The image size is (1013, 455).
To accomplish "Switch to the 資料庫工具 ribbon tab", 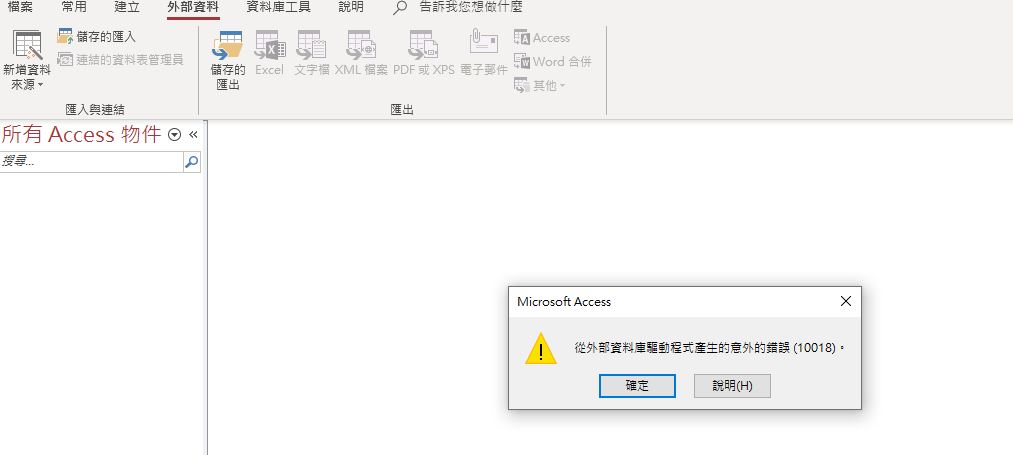I will [x=278, y=8].
